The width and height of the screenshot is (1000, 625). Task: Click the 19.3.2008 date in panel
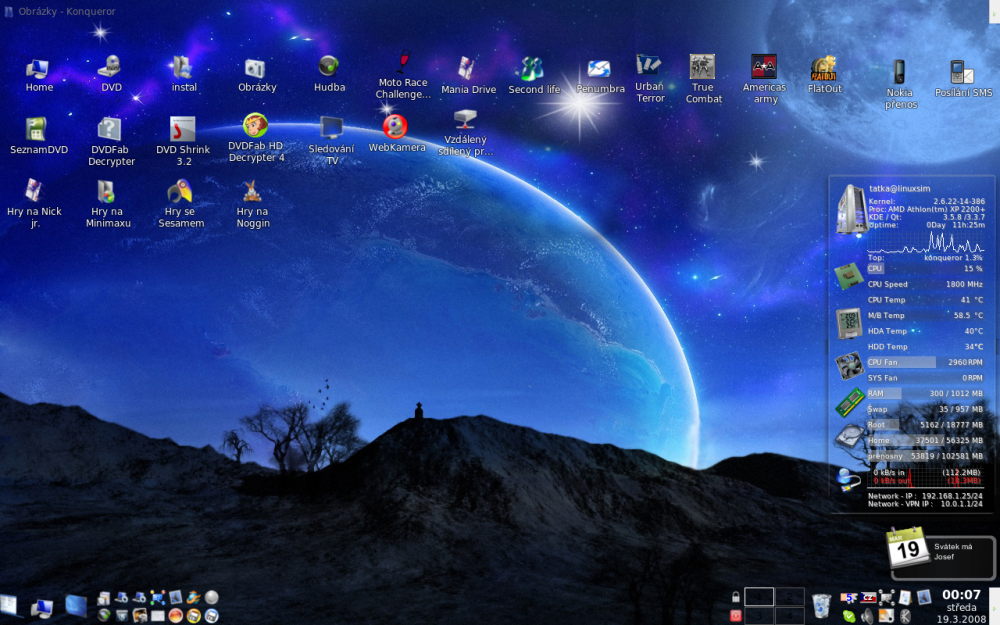click(961, 619)
